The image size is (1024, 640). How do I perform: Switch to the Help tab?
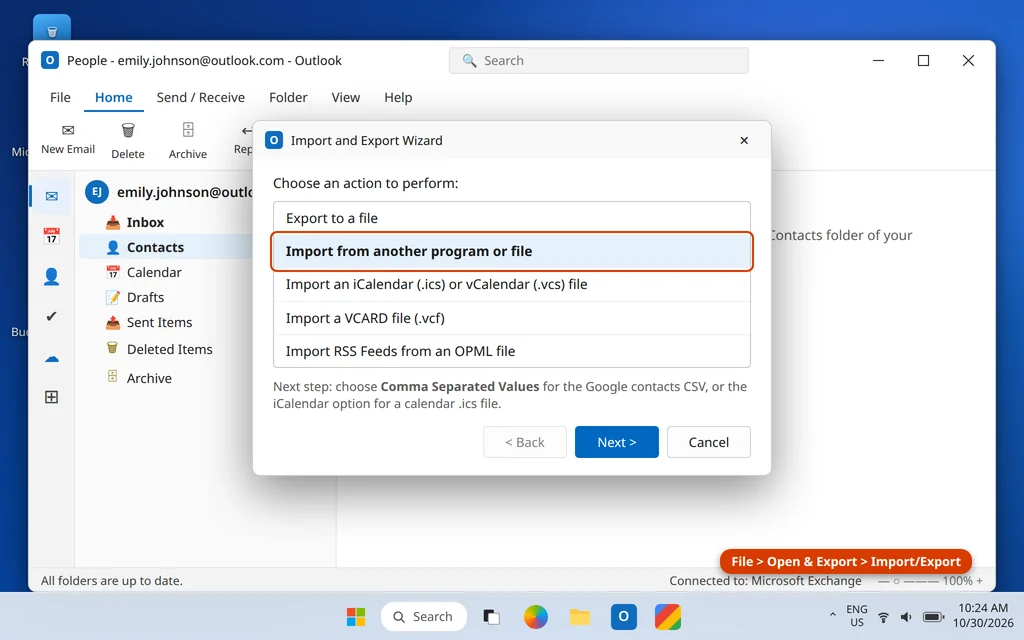(398, 97)
